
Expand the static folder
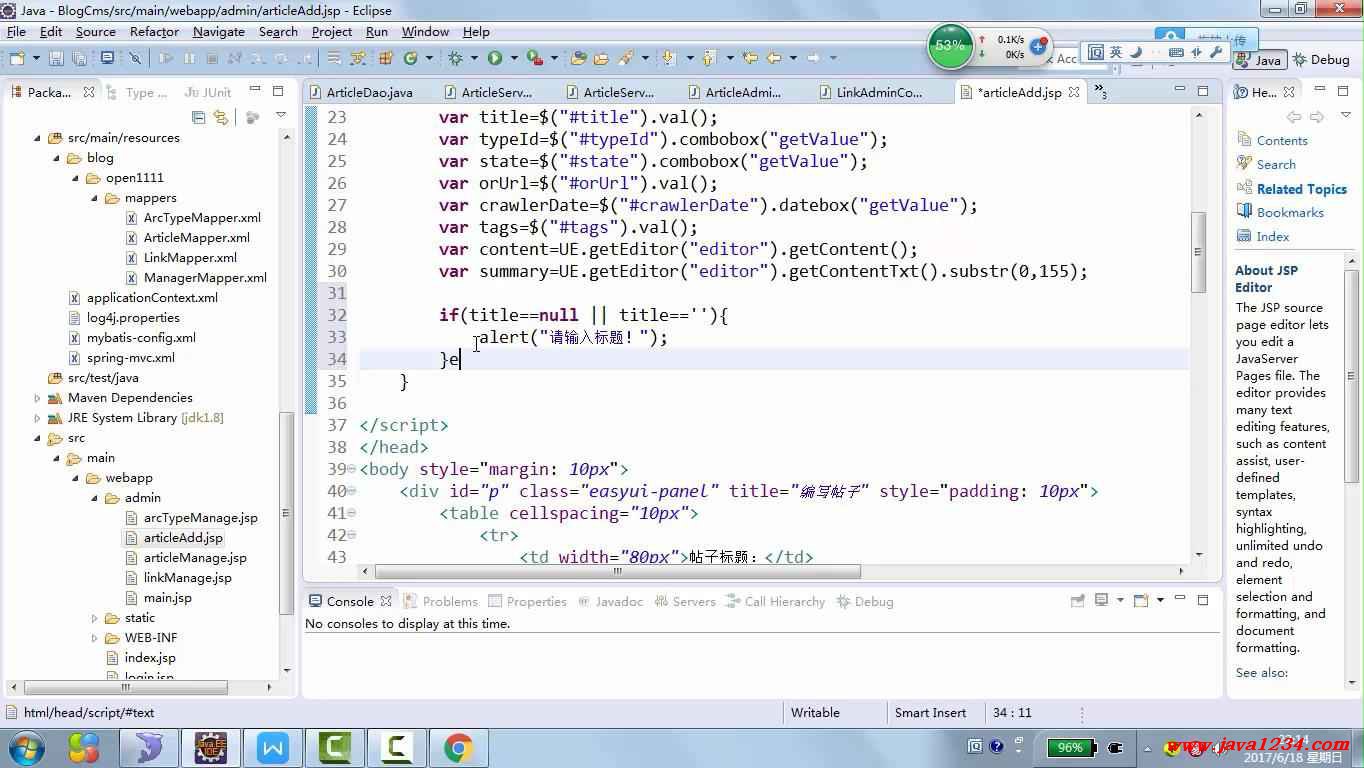pos(95,618)
